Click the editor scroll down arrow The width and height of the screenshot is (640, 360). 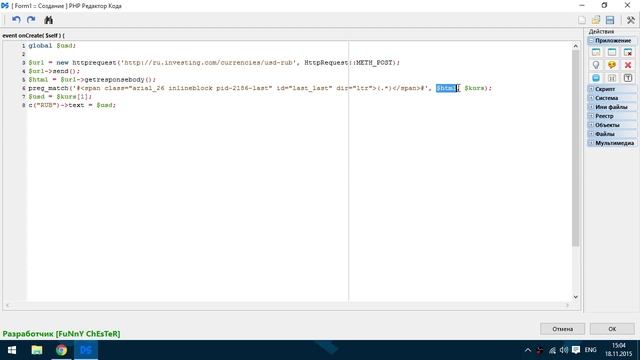click(576, 297)
